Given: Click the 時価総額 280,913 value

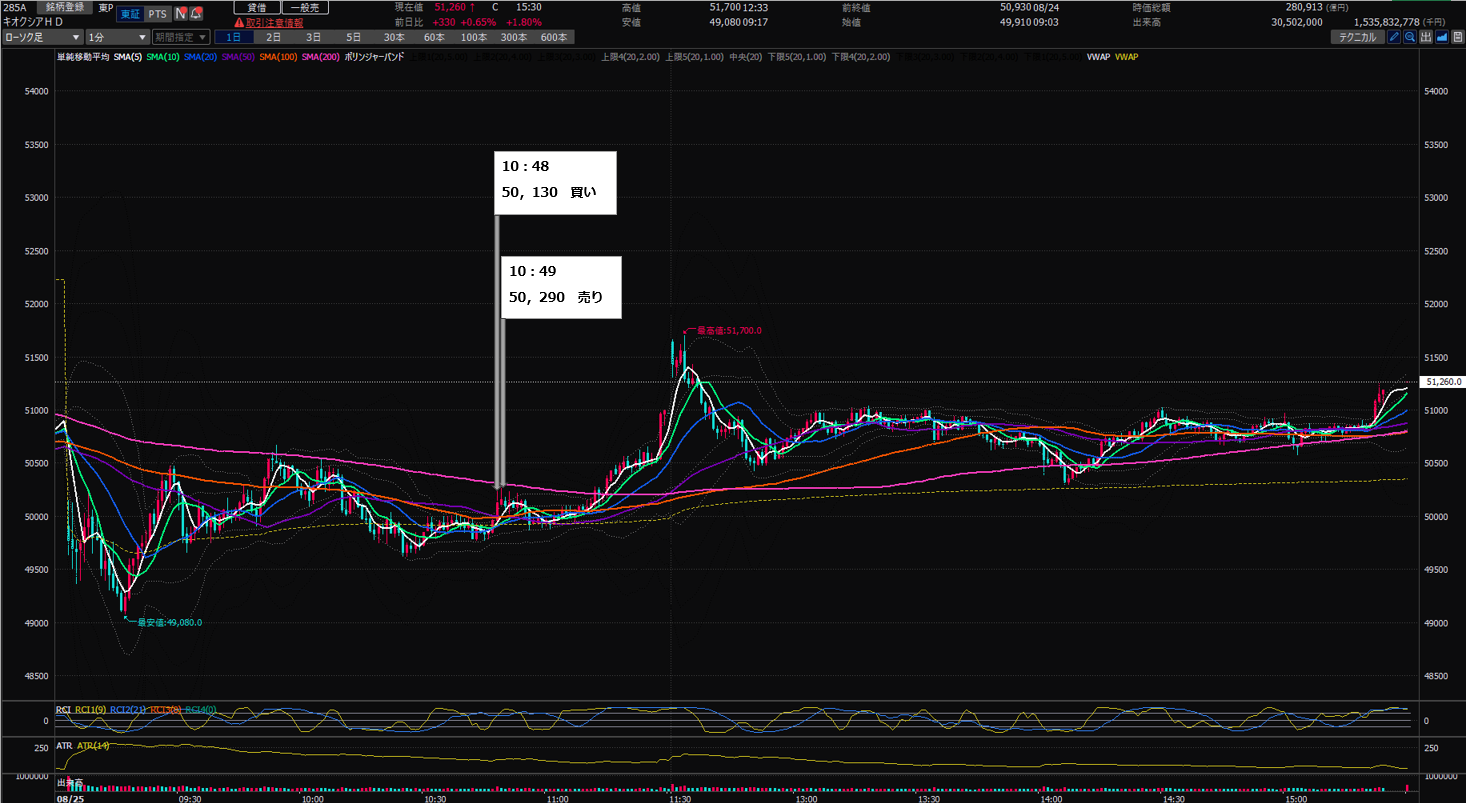Looking at the screenshot, I should pyautogui.click(x=1302, y=7).
